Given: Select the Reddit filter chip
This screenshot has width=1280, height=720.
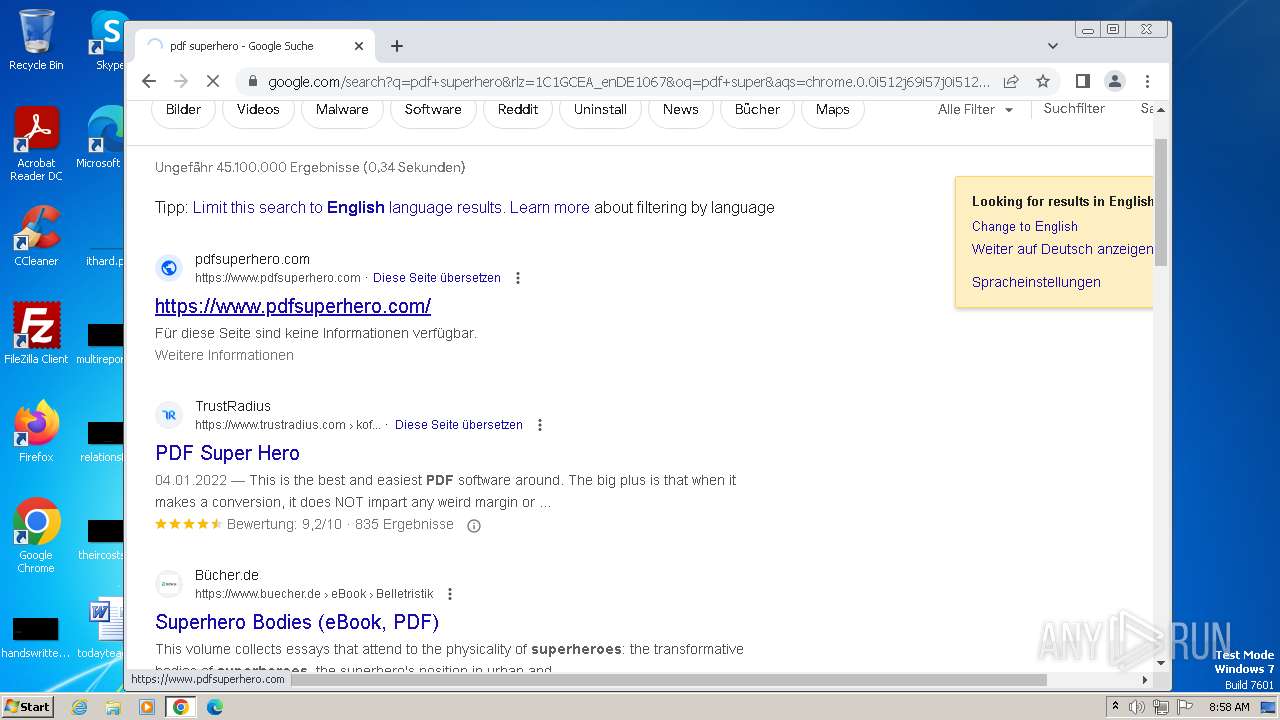Looking at the screenshot, I should coord(518,110).
